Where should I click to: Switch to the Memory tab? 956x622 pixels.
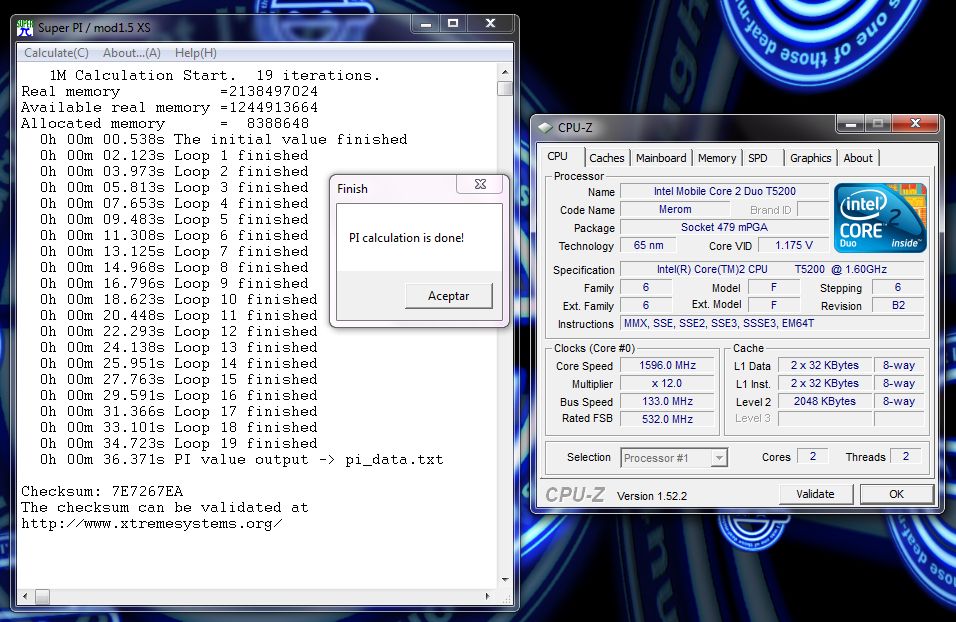tap(717, 158)
